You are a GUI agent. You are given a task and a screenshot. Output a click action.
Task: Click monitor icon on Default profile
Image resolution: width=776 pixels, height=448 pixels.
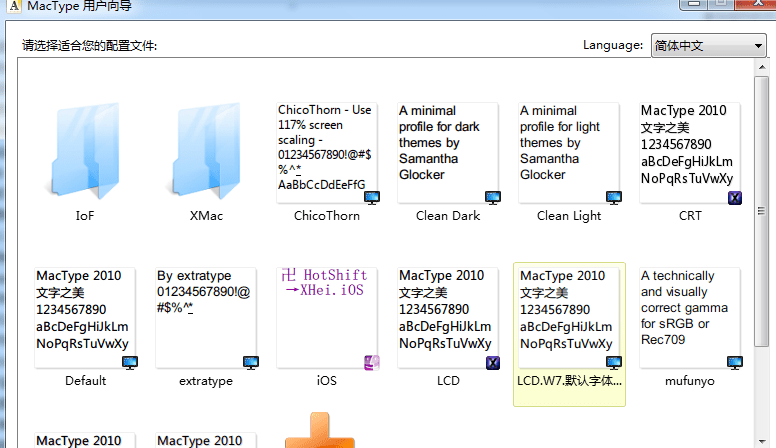coord(130,363)
